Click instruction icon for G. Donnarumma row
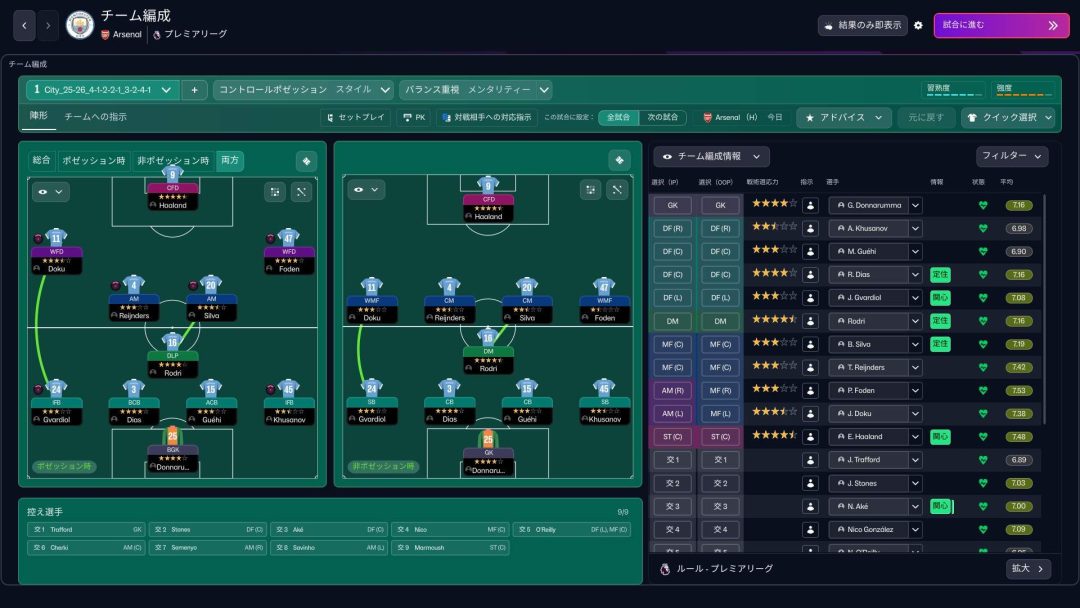Screen dimensions: 1080x608 (811, 205)
